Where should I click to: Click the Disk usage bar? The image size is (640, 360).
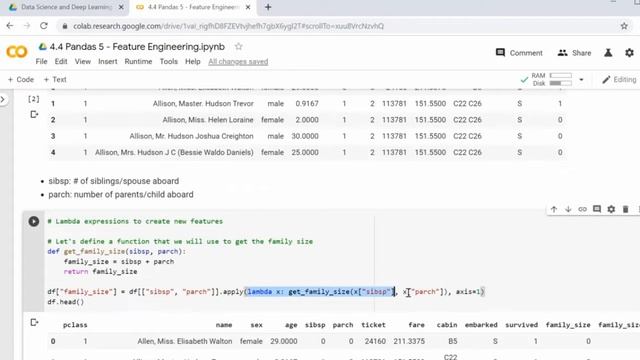tap(560, 83)
